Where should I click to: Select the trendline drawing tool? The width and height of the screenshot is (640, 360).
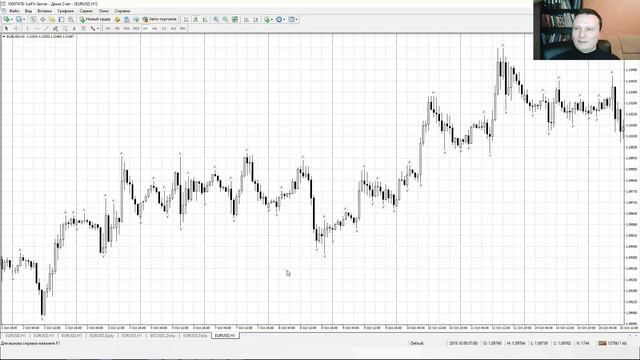click(x=46, y=28)
